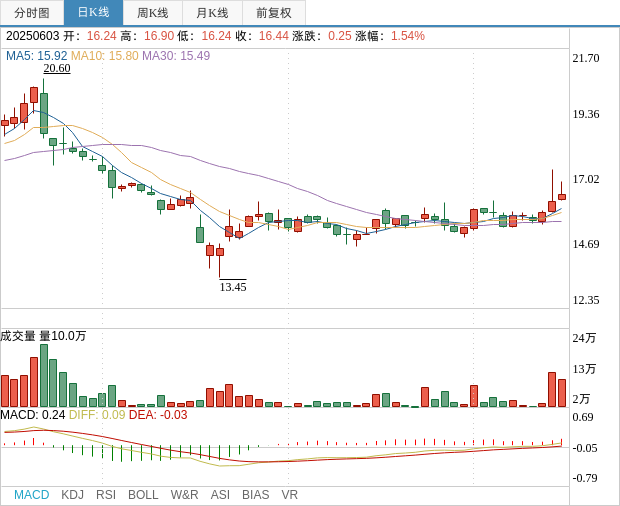
Task: Open the 周K线 tab
Action: pyautogui.click(x=153, y=13)
